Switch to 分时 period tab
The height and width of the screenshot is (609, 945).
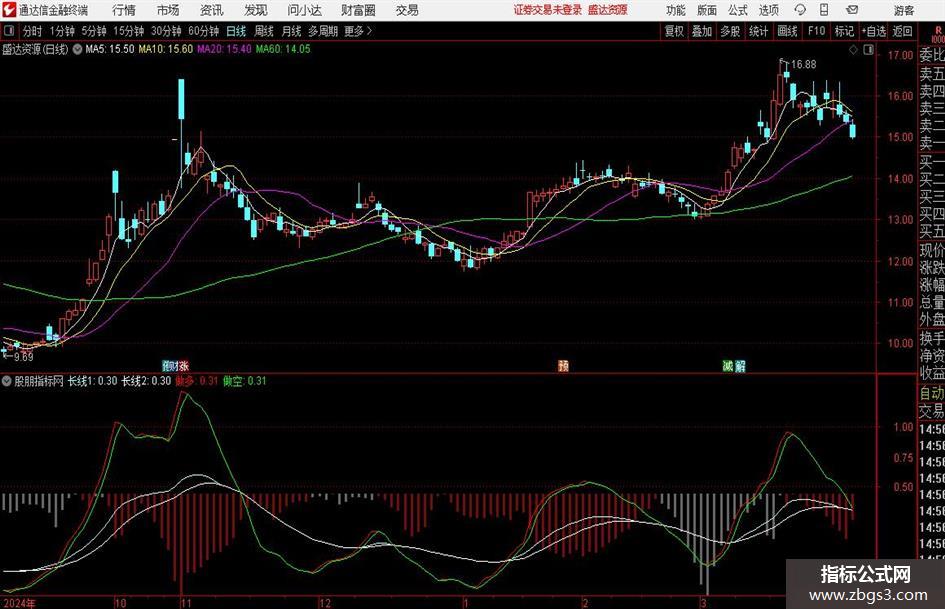pyautogui.click(x=32, y=31)
